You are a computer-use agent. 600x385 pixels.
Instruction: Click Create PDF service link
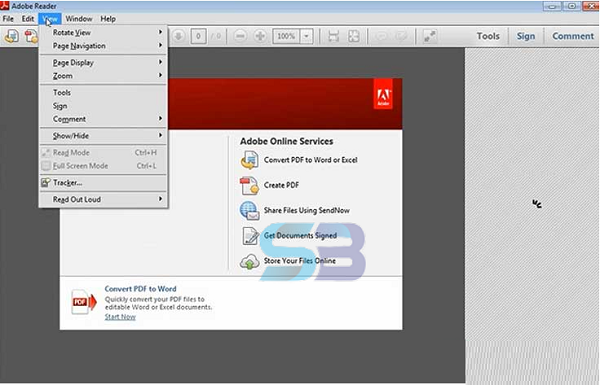281,185
